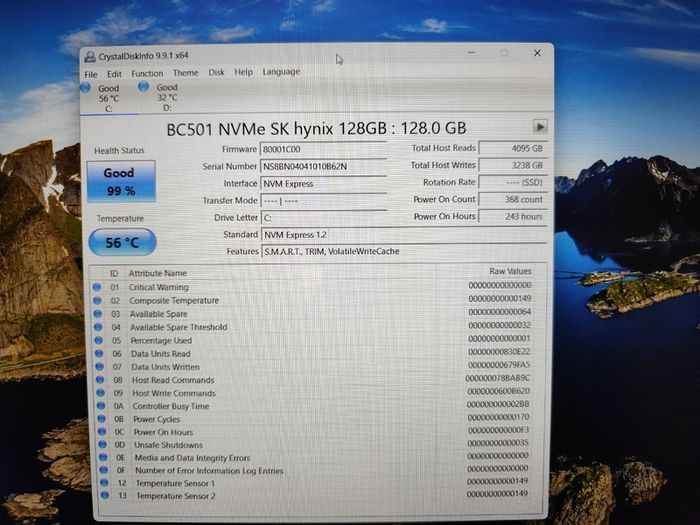Click the Serial Number field
The width and height of the screenshot is (700, 525).
[323, 166]
